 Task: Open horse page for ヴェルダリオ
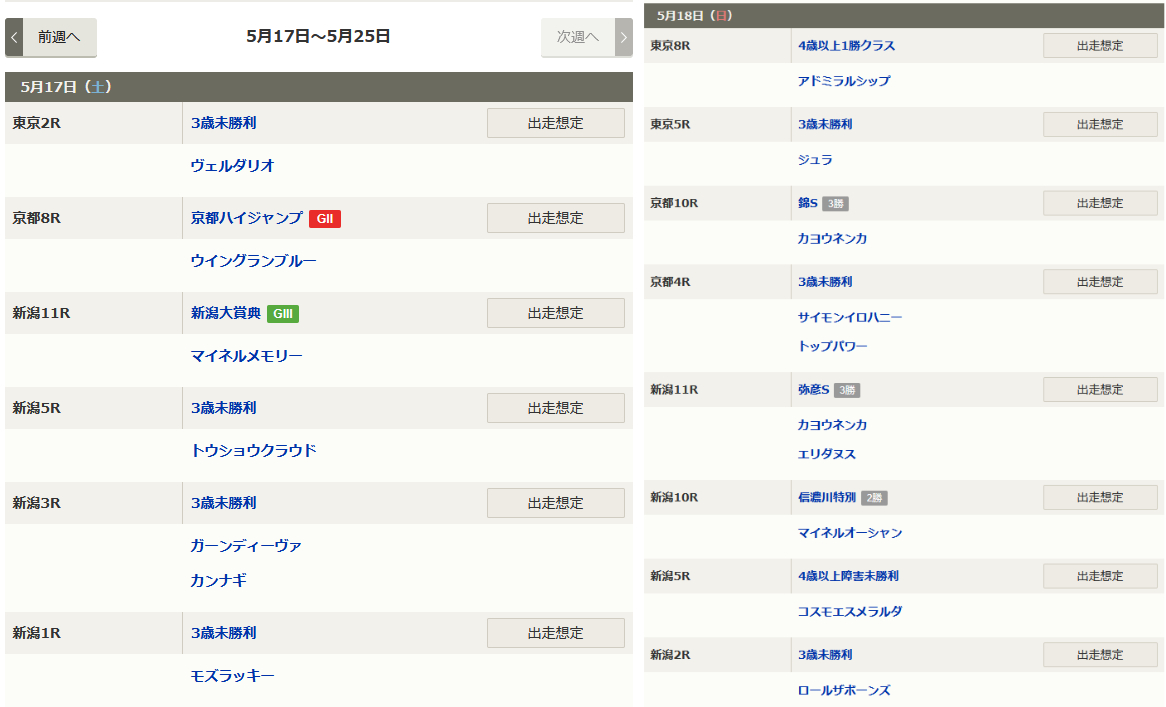[x=232, y=166]
